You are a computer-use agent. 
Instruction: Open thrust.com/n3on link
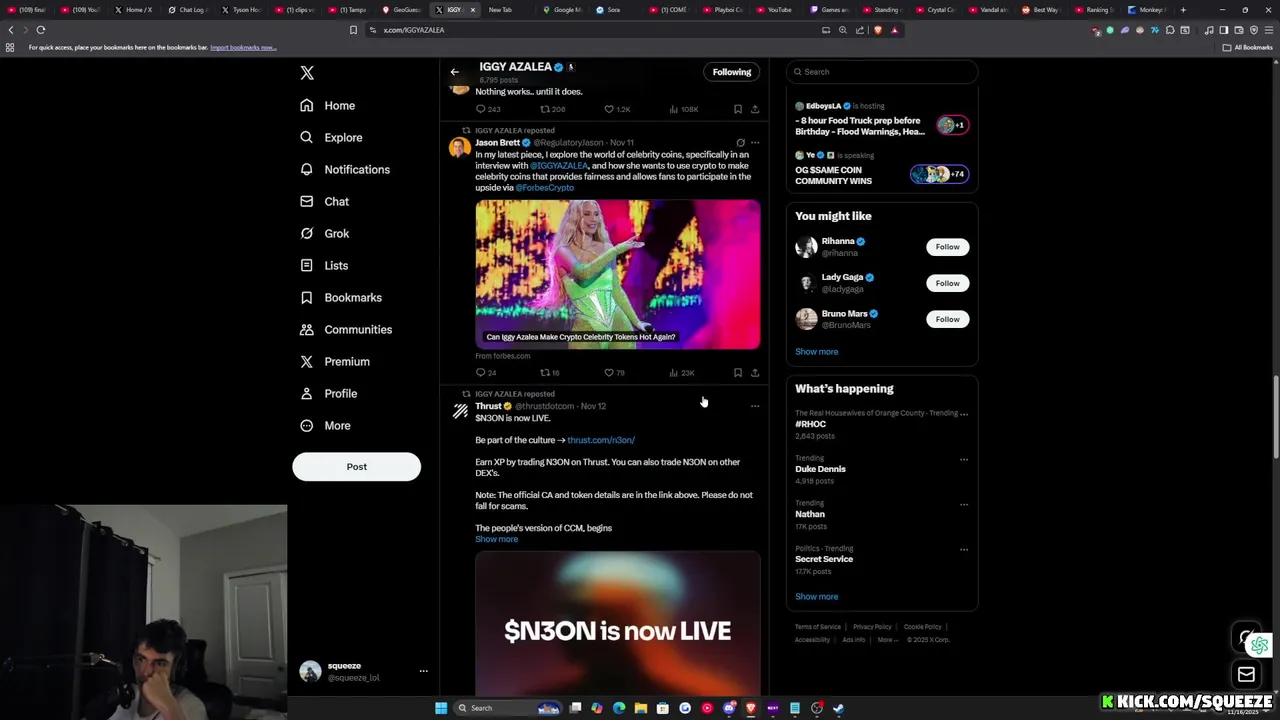coord(601,440)
